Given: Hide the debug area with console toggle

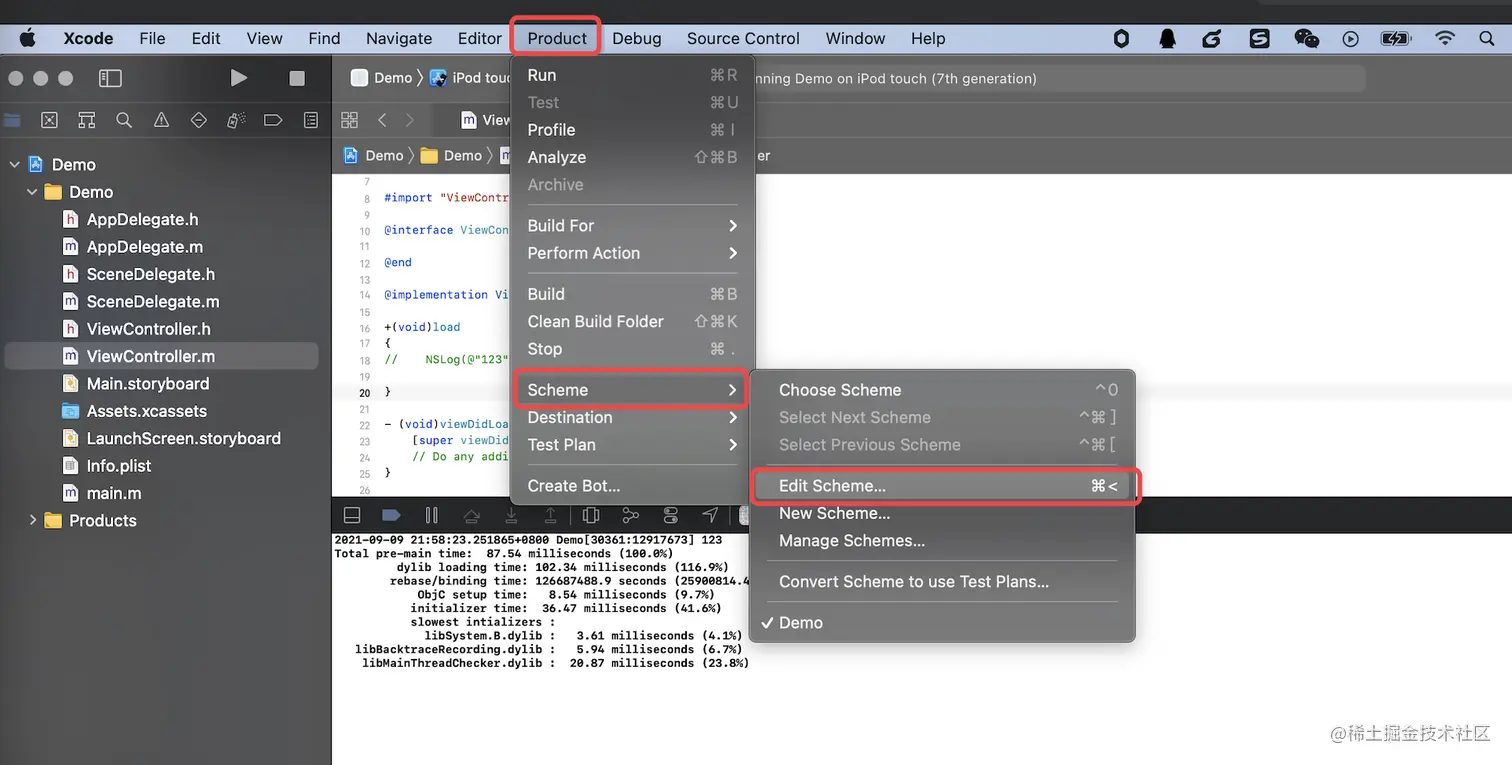Looking at the screenshot, I should click(x=352, y=515).
